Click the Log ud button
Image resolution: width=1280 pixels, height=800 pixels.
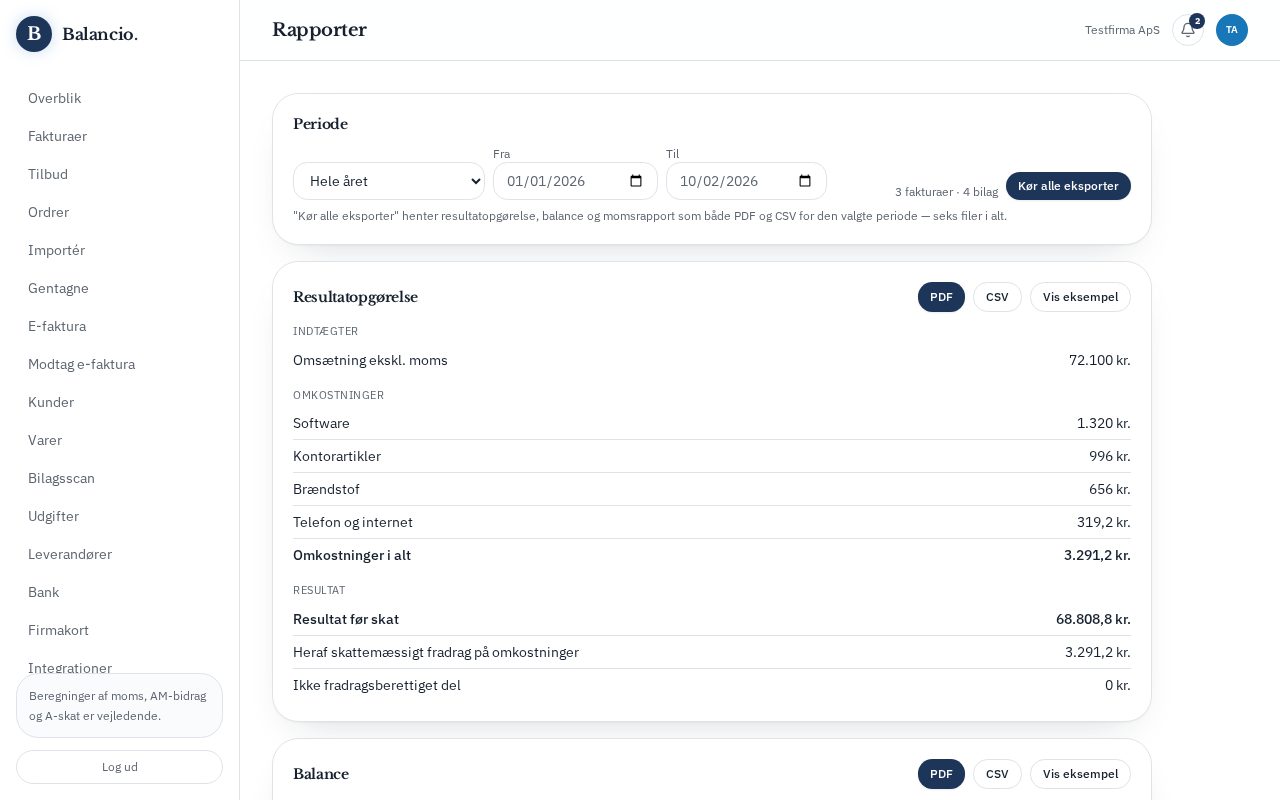tap(119, 767)
